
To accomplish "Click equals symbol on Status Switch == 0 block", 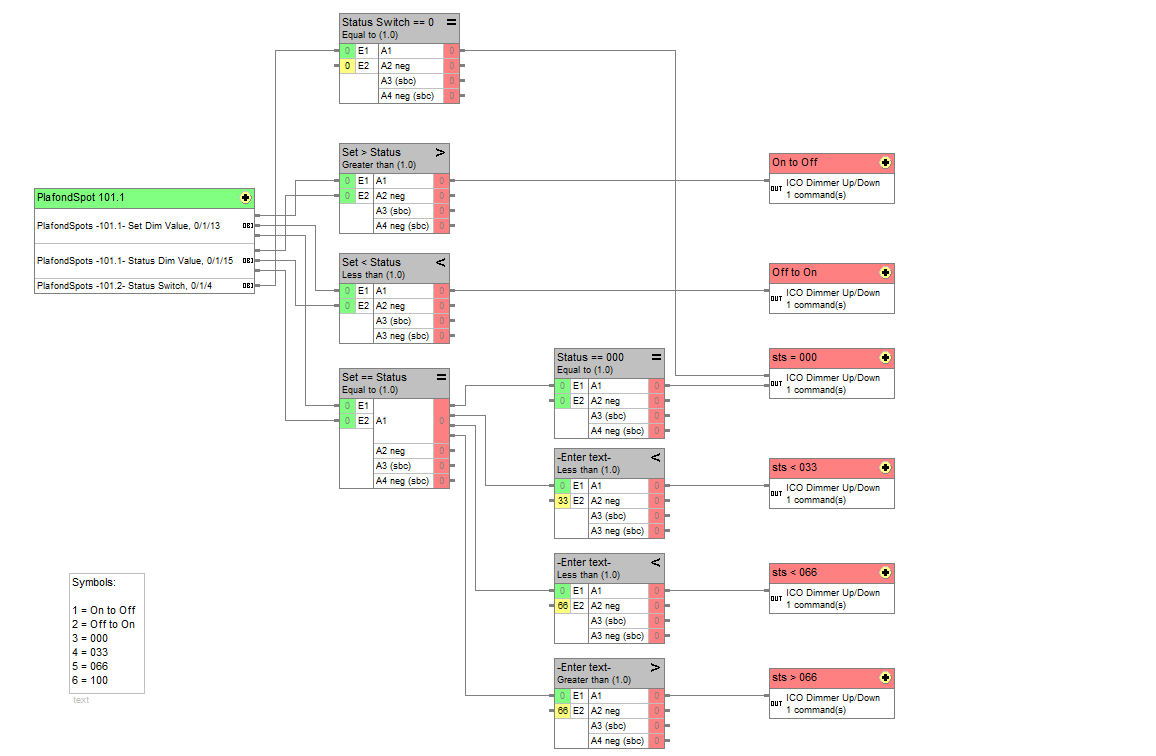I will pos(451,22).
